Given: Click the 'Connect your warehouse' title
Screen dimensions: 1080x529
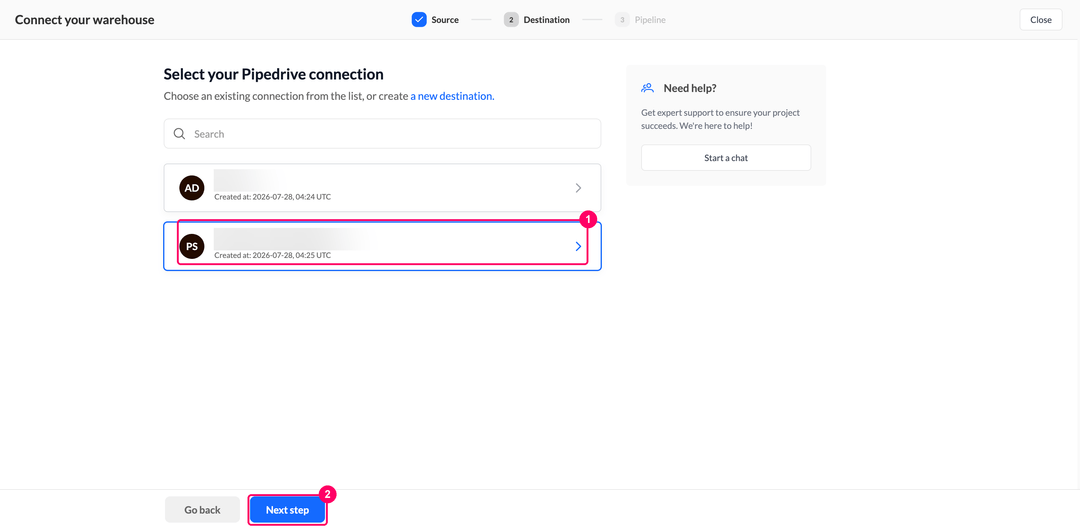Looking at the screenshot, I should pyautogui.click(x=85, y=20).
